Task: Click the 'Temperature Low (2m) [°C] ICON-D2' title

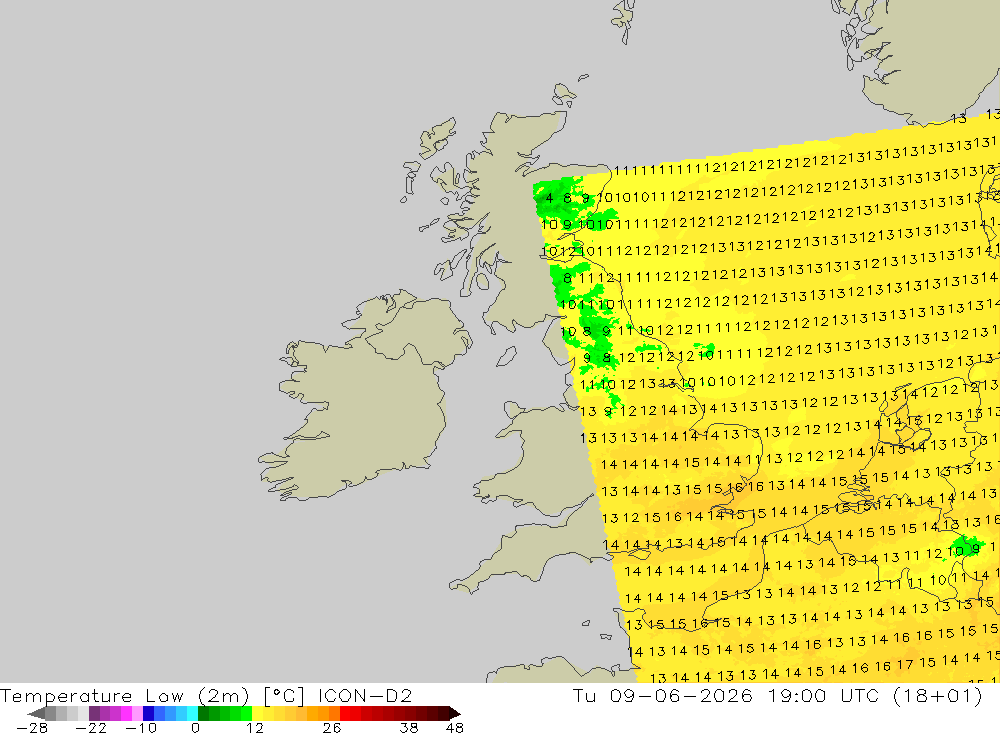Action: click(206, 695)
